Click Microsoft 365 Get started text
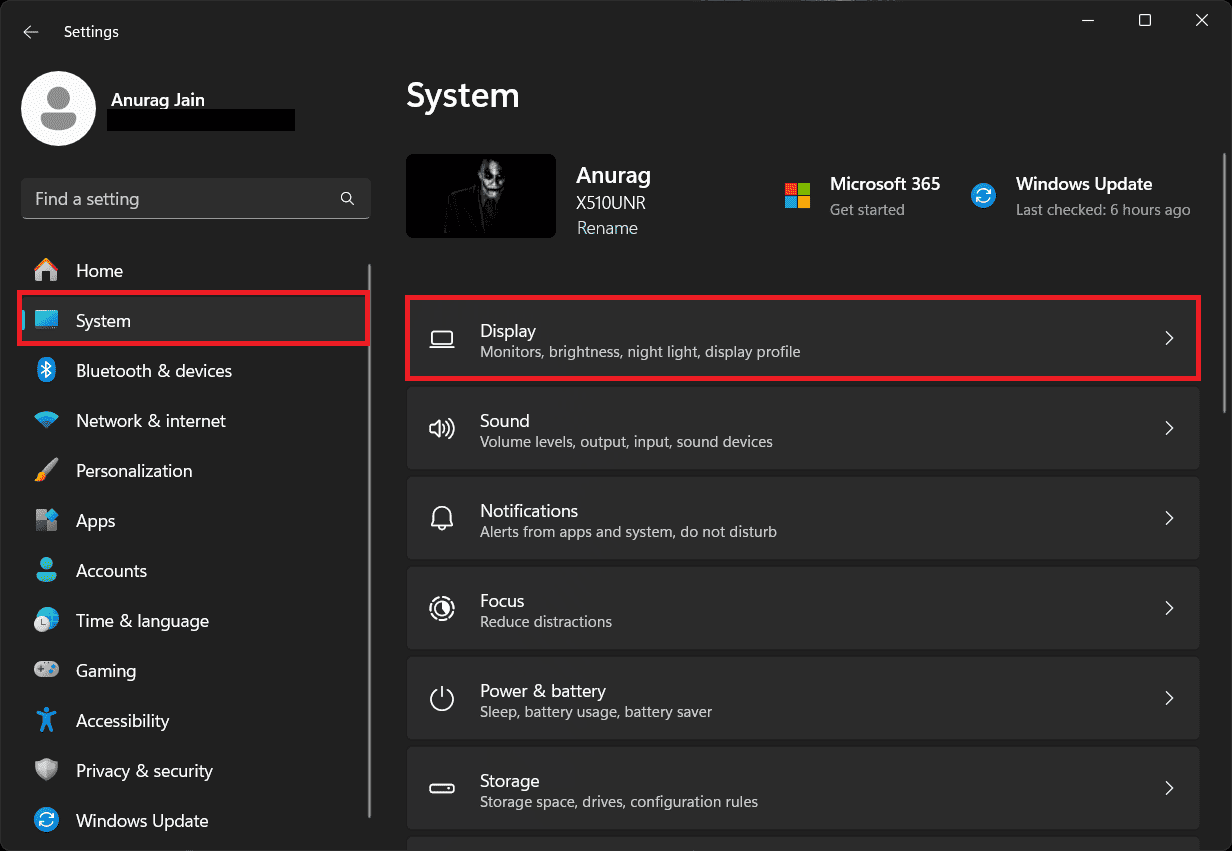Screen dimensions: 1232x851 click(867, 210)
